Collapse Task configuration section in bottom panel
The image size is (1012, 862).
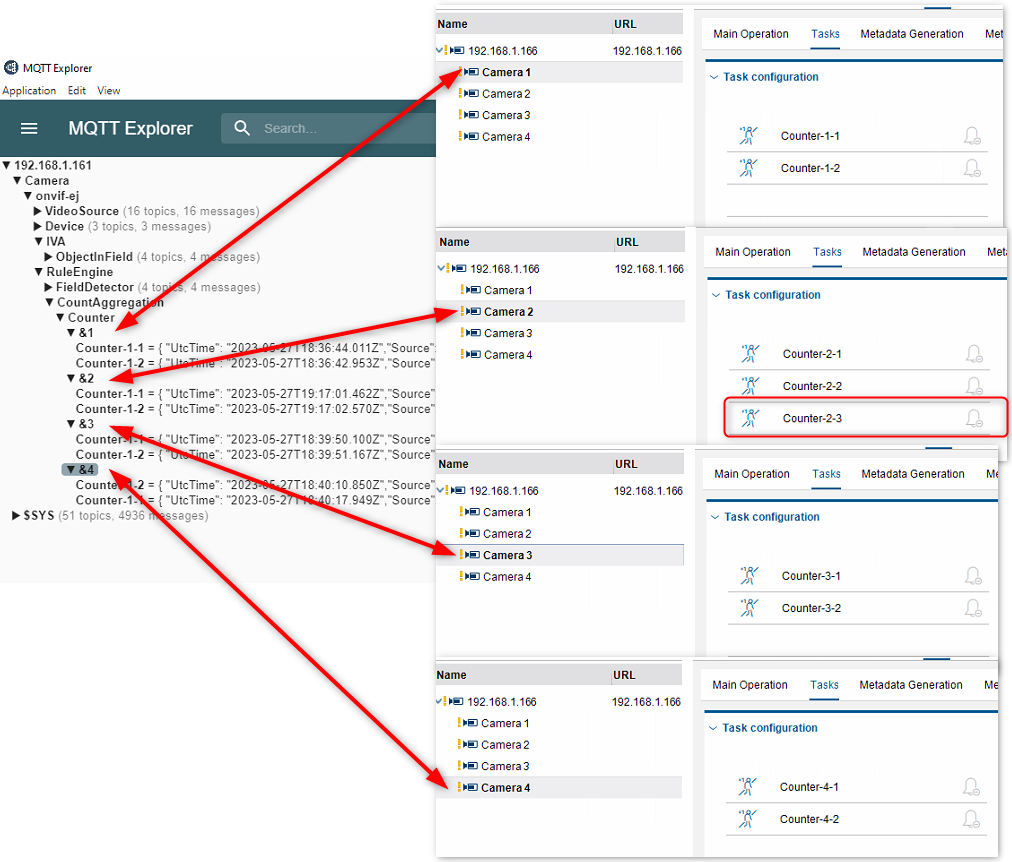(x=713, y=728)
